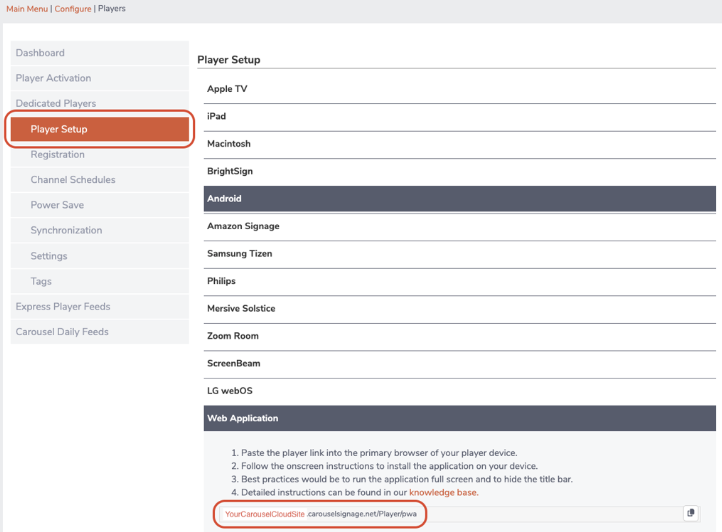Screen dimensions: 722x532
Task: Open Synchronization sidebar item
Action: [99, 230]
